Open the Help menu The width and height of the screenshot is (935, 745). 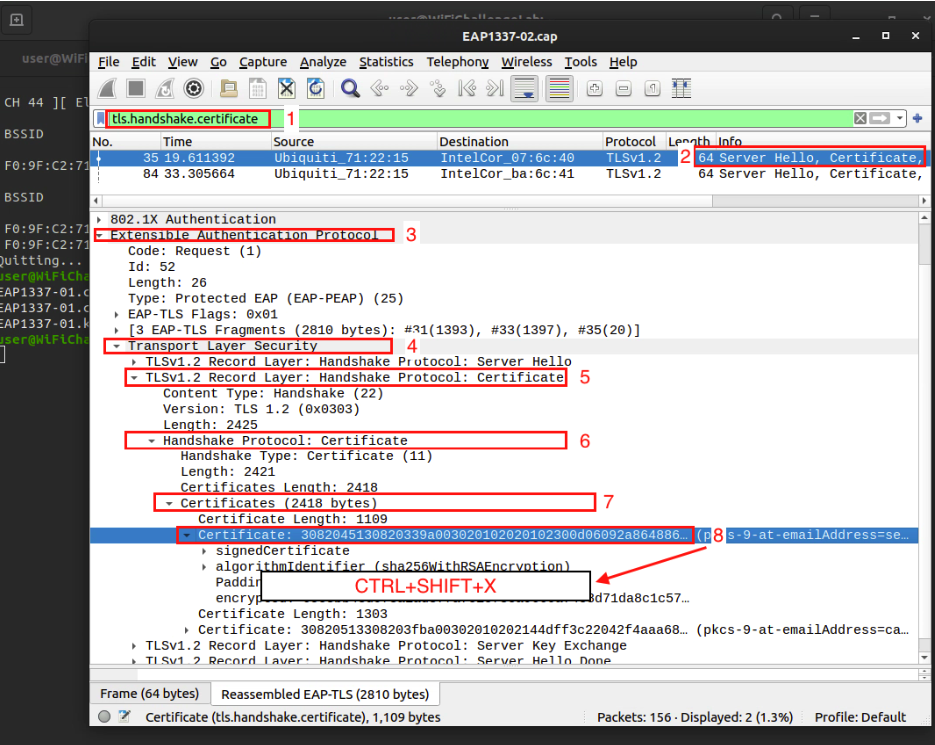pyautogui.click(x=623, y=62)
